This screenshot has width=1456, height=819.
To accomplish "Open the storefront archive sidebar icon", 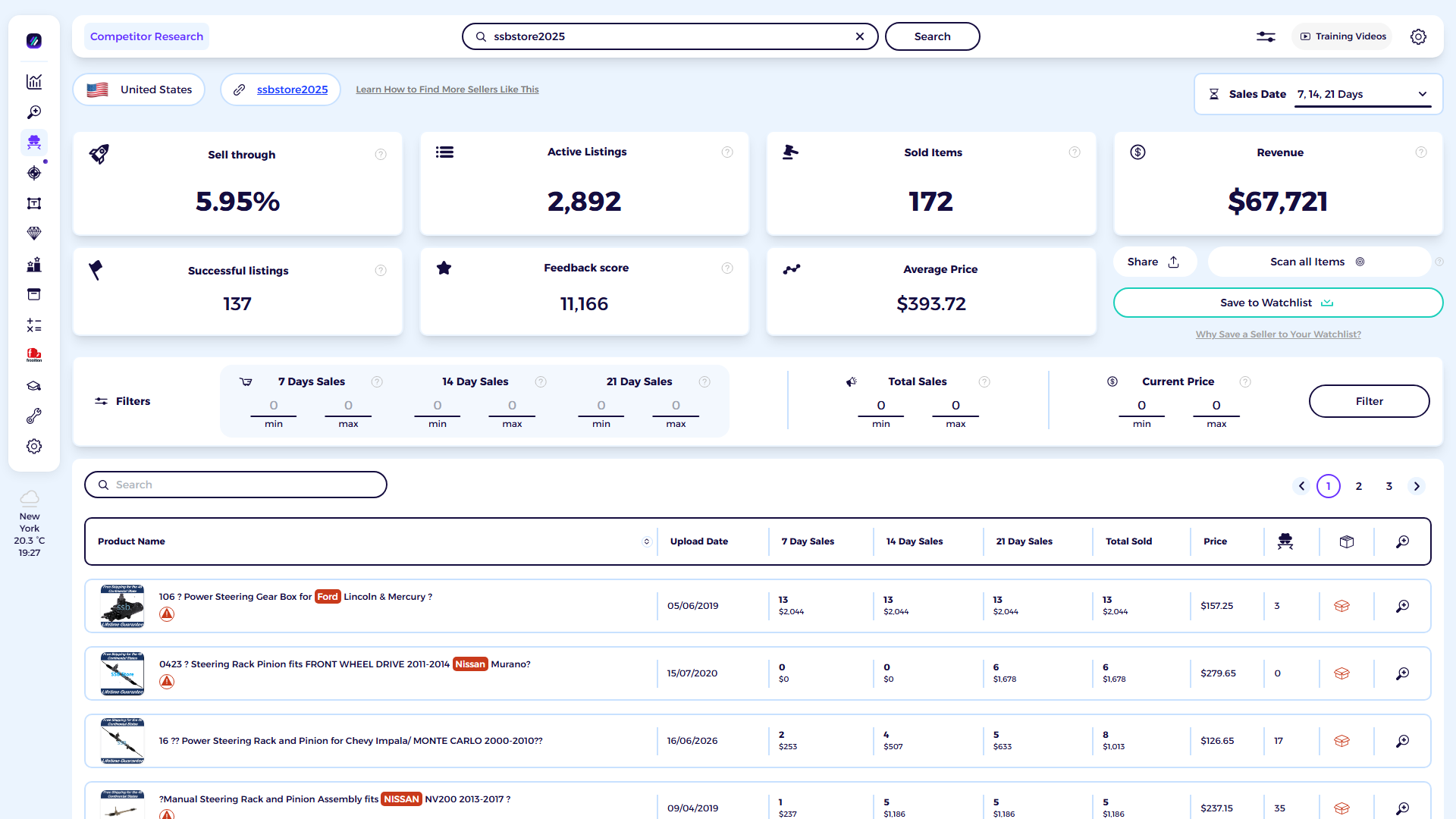I will click(34, 294).
